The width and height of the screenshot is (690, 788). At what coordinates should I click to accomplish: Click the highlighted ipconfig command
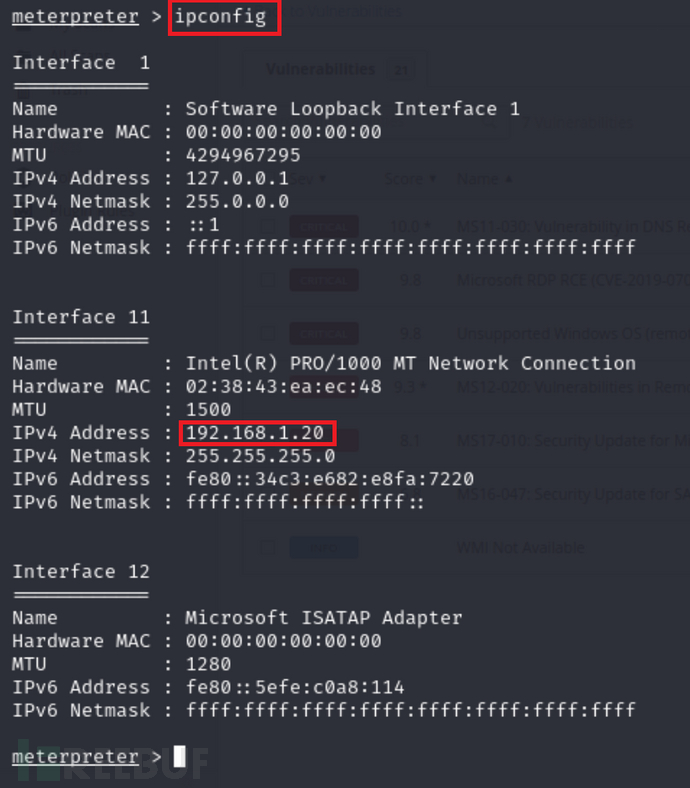(224, 18)
